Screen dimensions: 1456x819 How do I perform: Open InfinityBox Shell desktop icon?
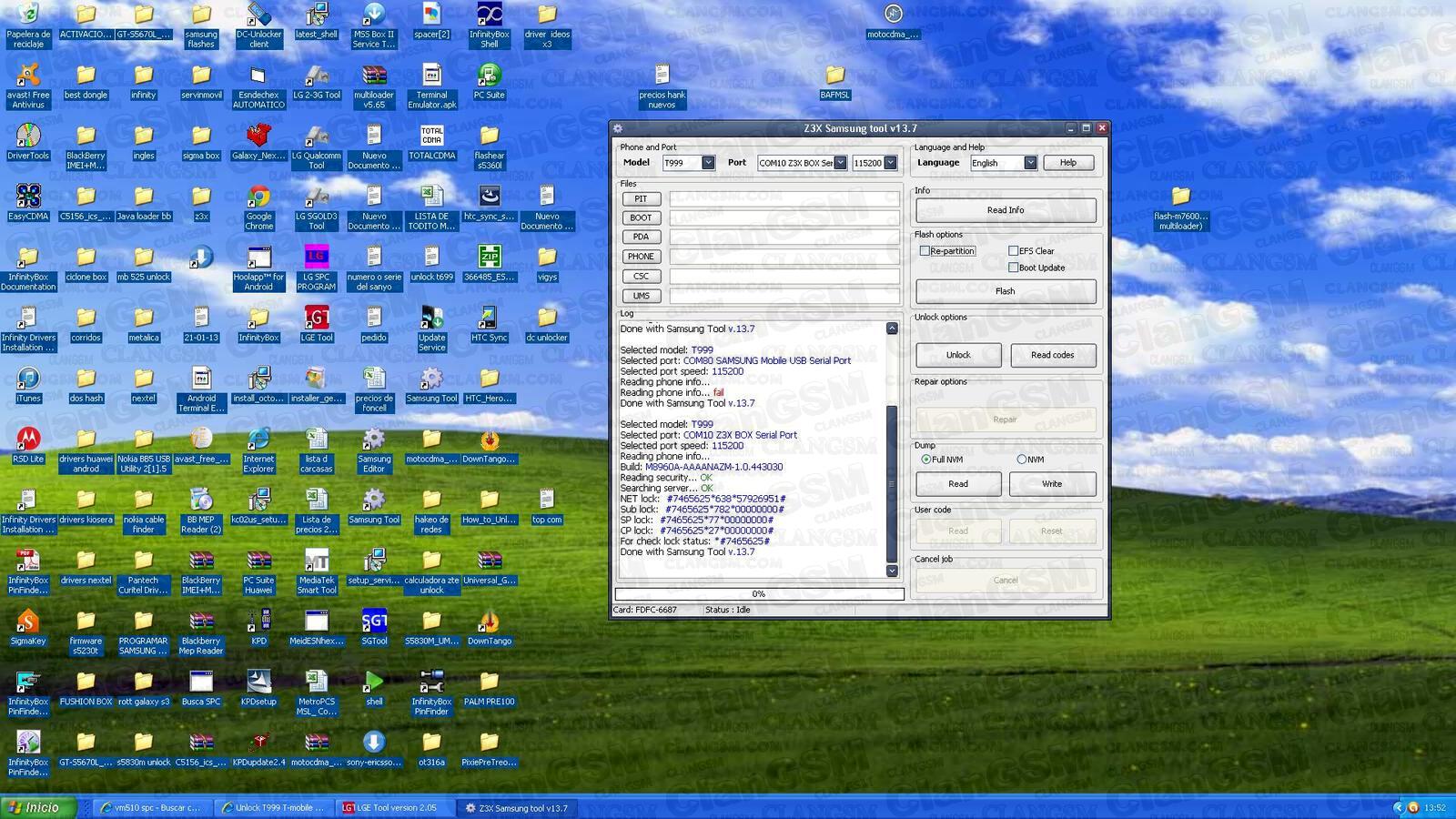tap(489, 25)
